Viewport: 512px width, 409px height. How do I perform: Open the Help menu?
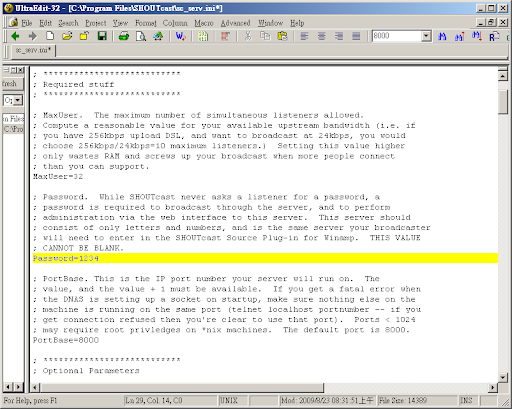click(x=297, y=23)
